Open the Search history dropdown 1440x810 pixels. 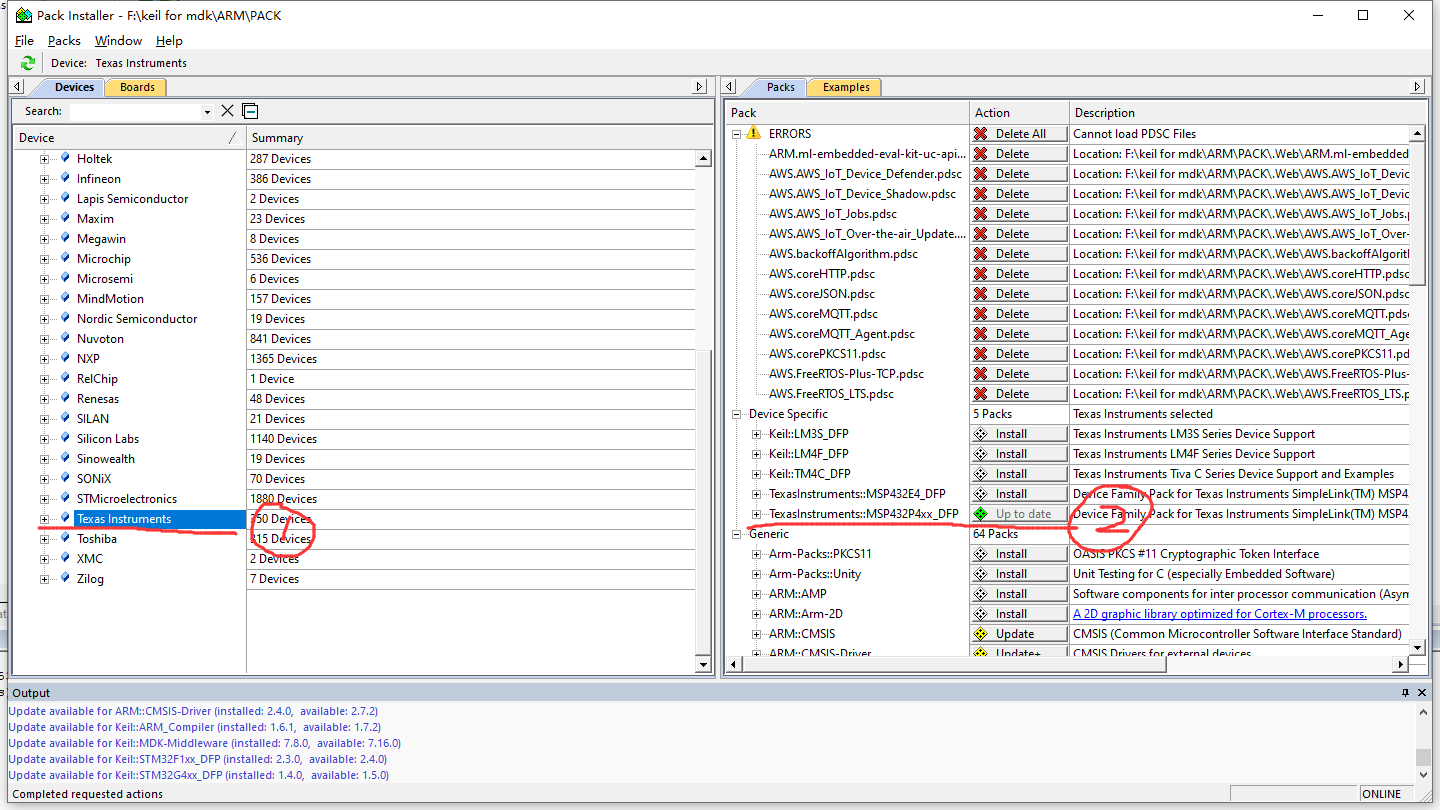click(207, 110)
